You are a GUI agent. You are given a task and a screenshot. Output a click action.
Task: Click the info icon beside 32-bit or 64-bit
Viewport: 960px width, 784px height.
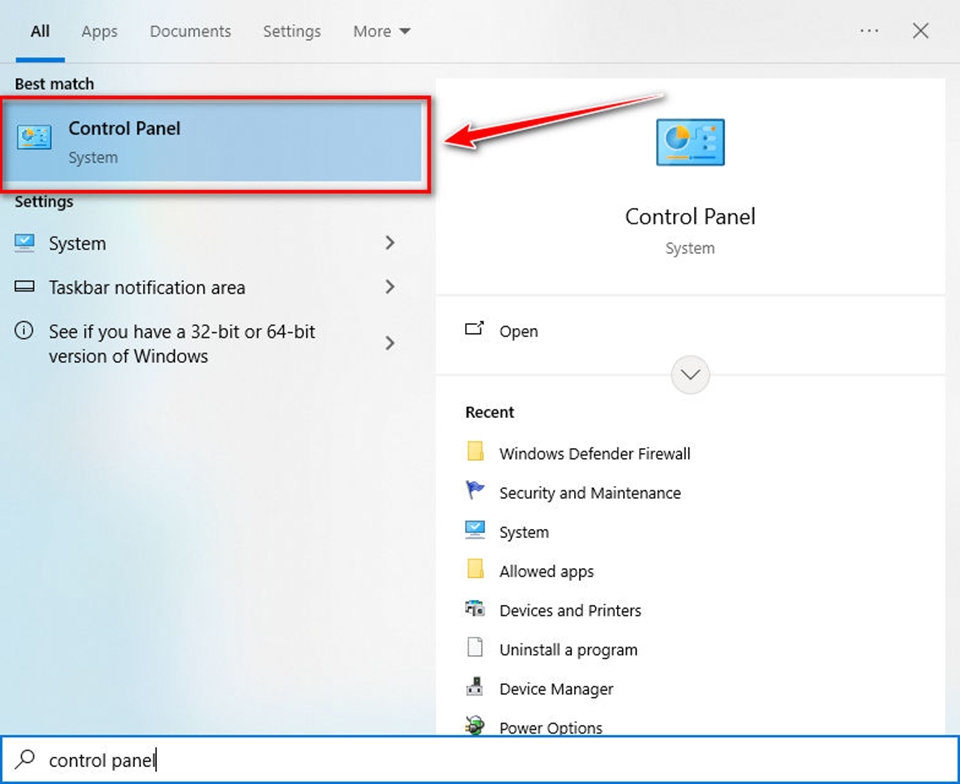[24, 331]
